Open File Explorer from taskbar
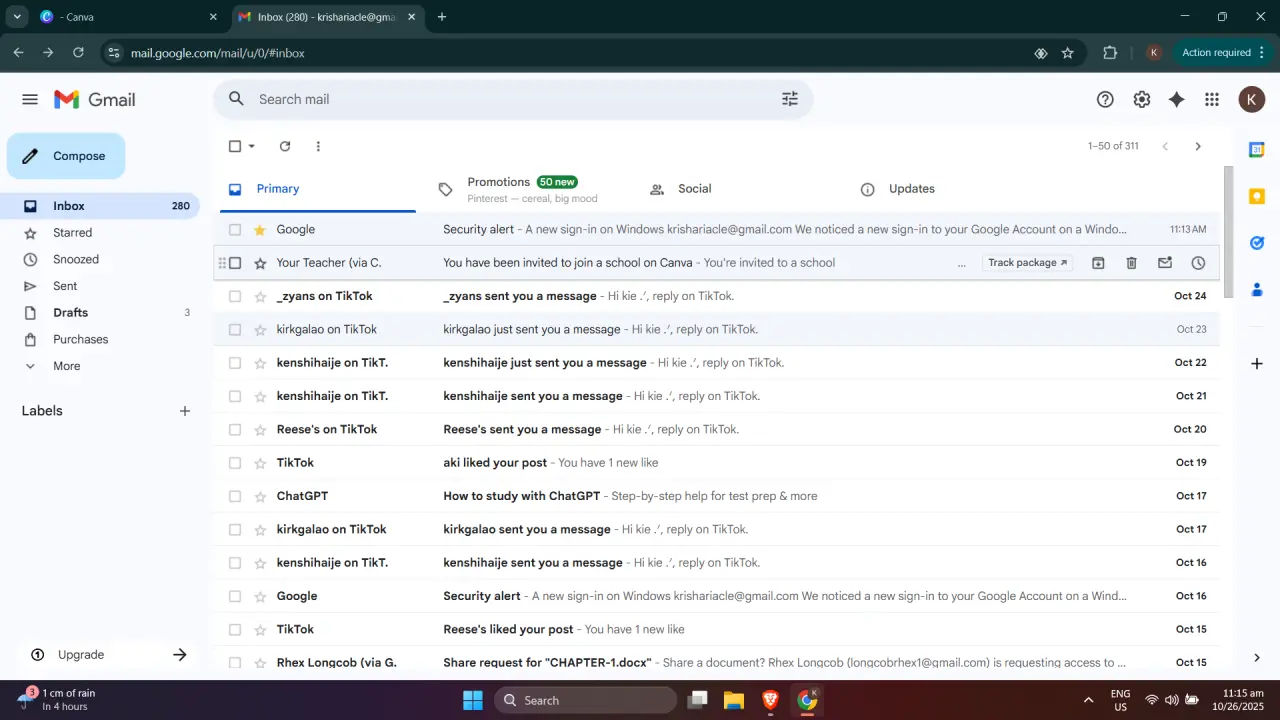Screen dimensions: 1280x720 pos(734,700)
